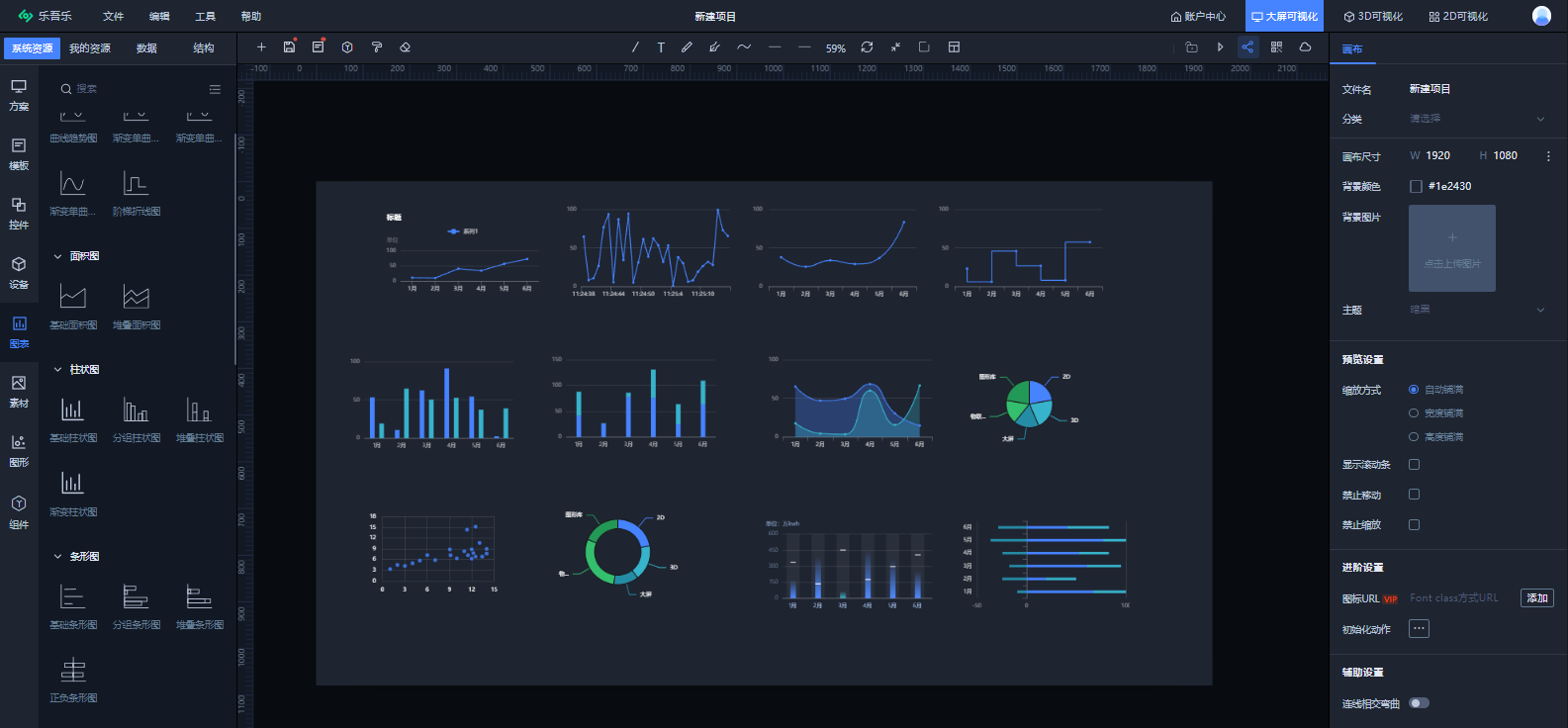
Task: Insert the 基础柱状图 chart component
Action: click(x=73, y=419)
